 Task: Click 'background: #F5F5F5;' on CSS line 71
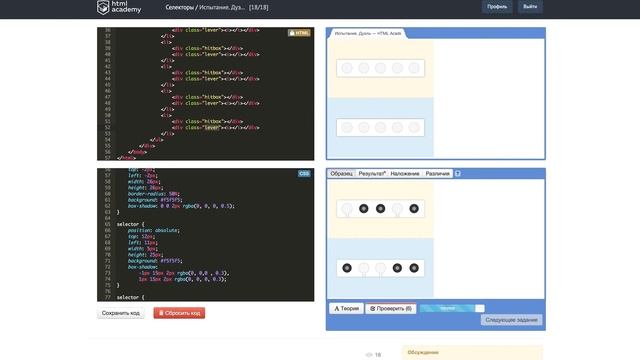tap(155, 261)
